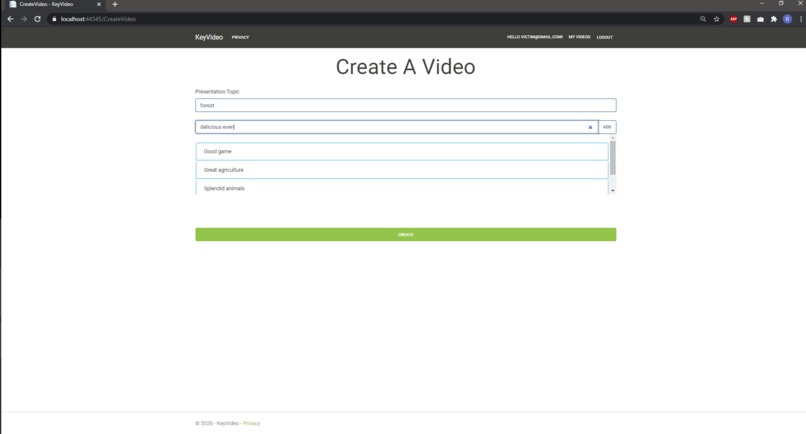Click the Add button beside keyword field
The height and width of the screenshot is (434, 806).
(607, 127)
